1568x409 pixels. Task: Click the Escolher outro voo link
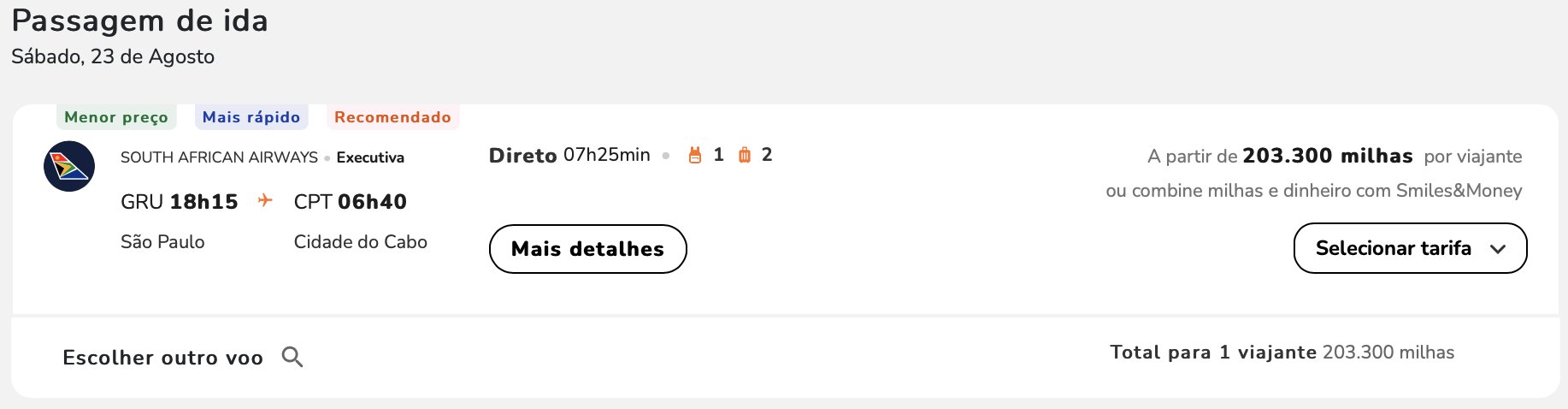pos(162,358)
